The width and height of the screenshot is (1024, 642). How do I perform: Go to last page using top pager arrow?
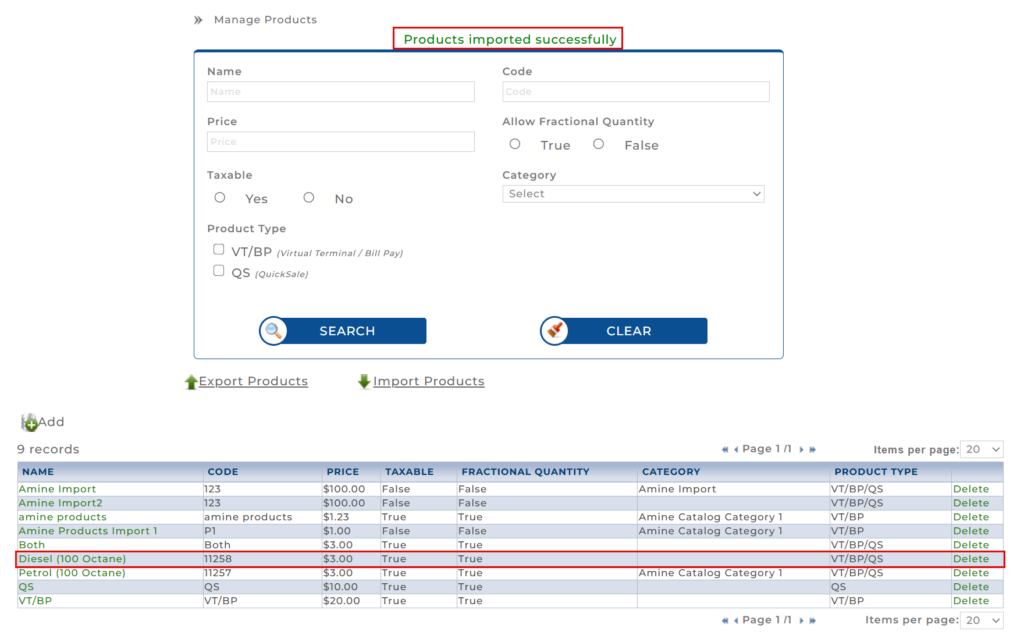click(x=812, y=450)
